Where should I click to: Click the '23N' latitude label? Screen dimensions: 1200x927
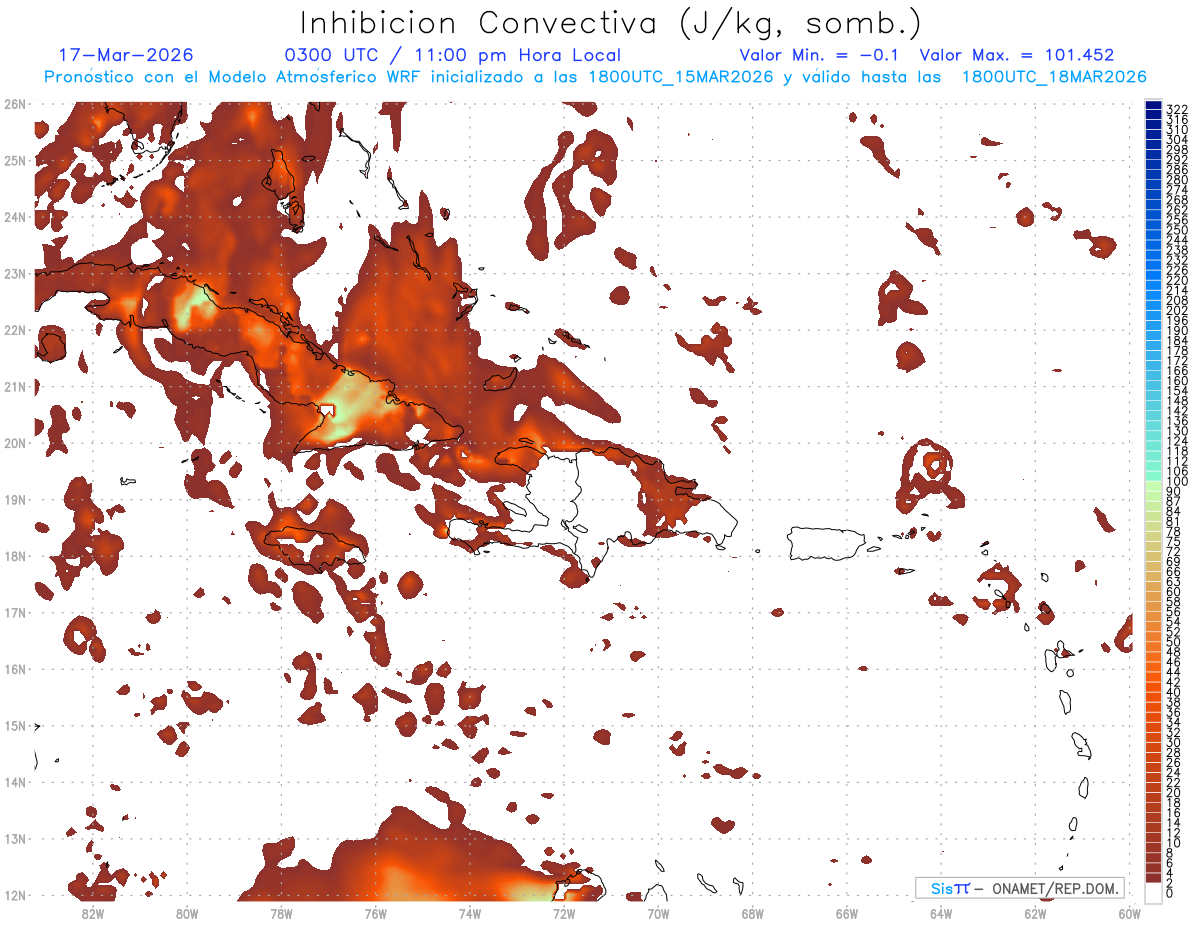click(x=14, y=273)
